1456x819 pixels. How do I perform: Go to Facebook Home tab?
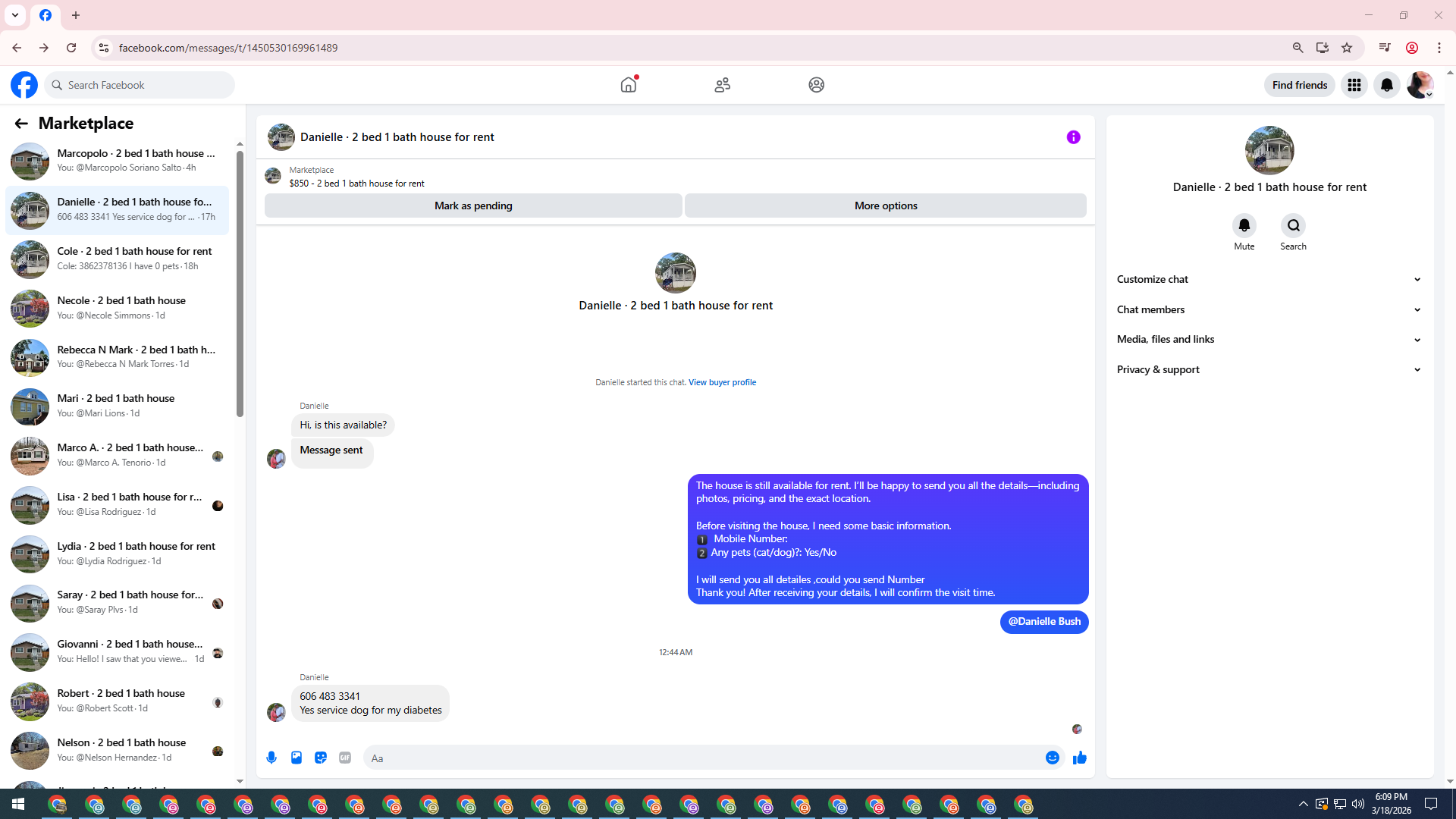(x=628, y=85)
